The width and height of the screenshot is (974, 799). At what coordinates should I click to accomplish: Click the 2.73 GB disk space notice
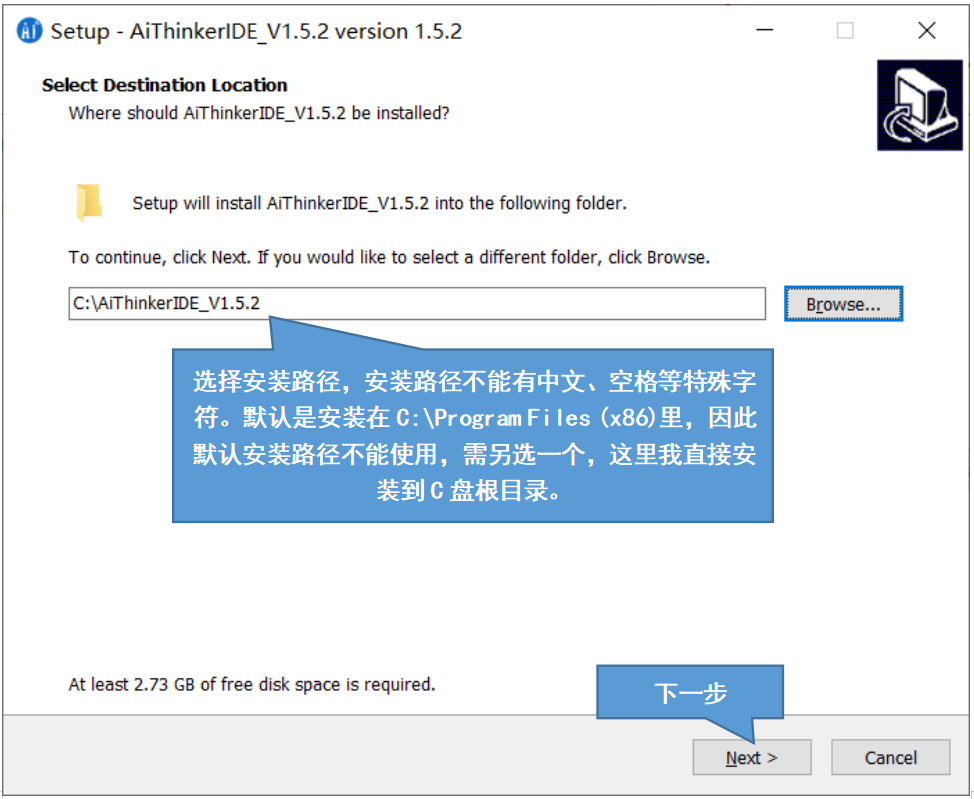coord(252,684)
